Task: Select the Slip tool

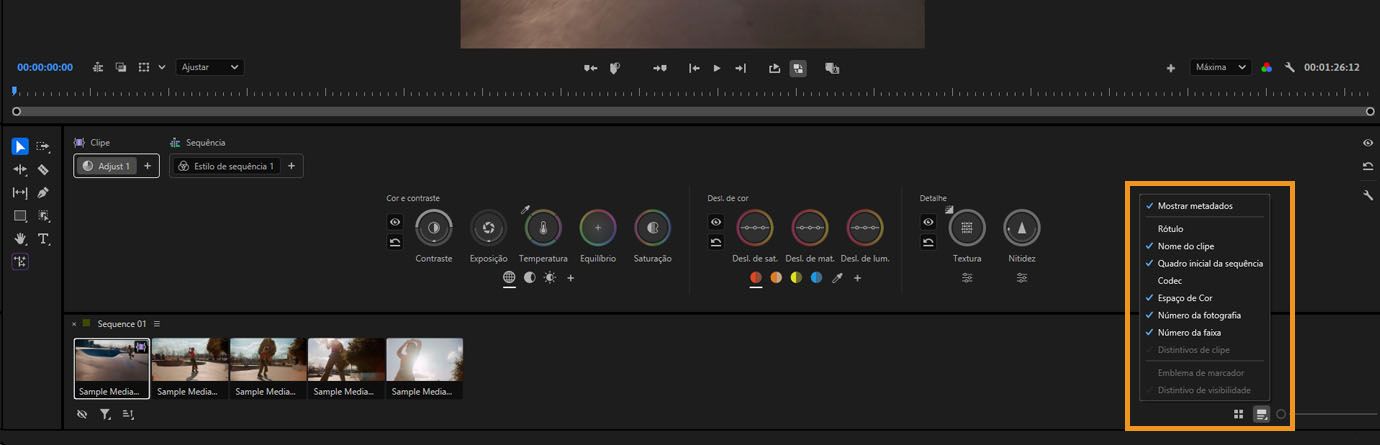Action: [20, 193]
